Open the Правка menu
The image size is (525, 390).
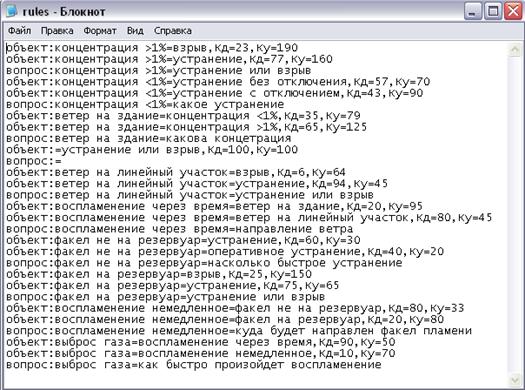[57, 31]
